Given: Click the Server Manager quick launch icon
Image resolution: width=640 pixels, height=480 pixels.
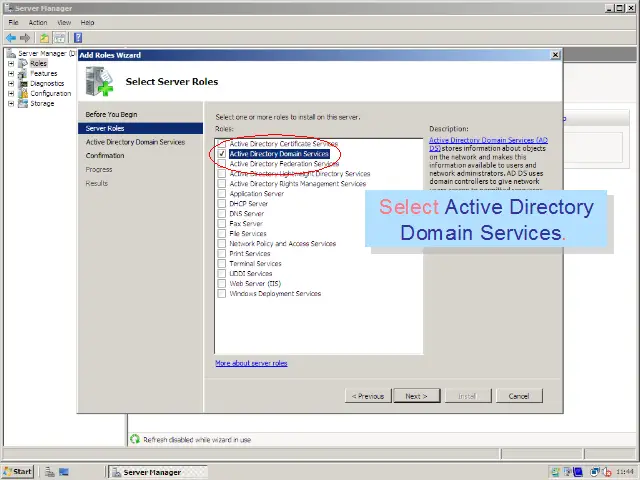Looking at the screenshot, I should point(50,472).
